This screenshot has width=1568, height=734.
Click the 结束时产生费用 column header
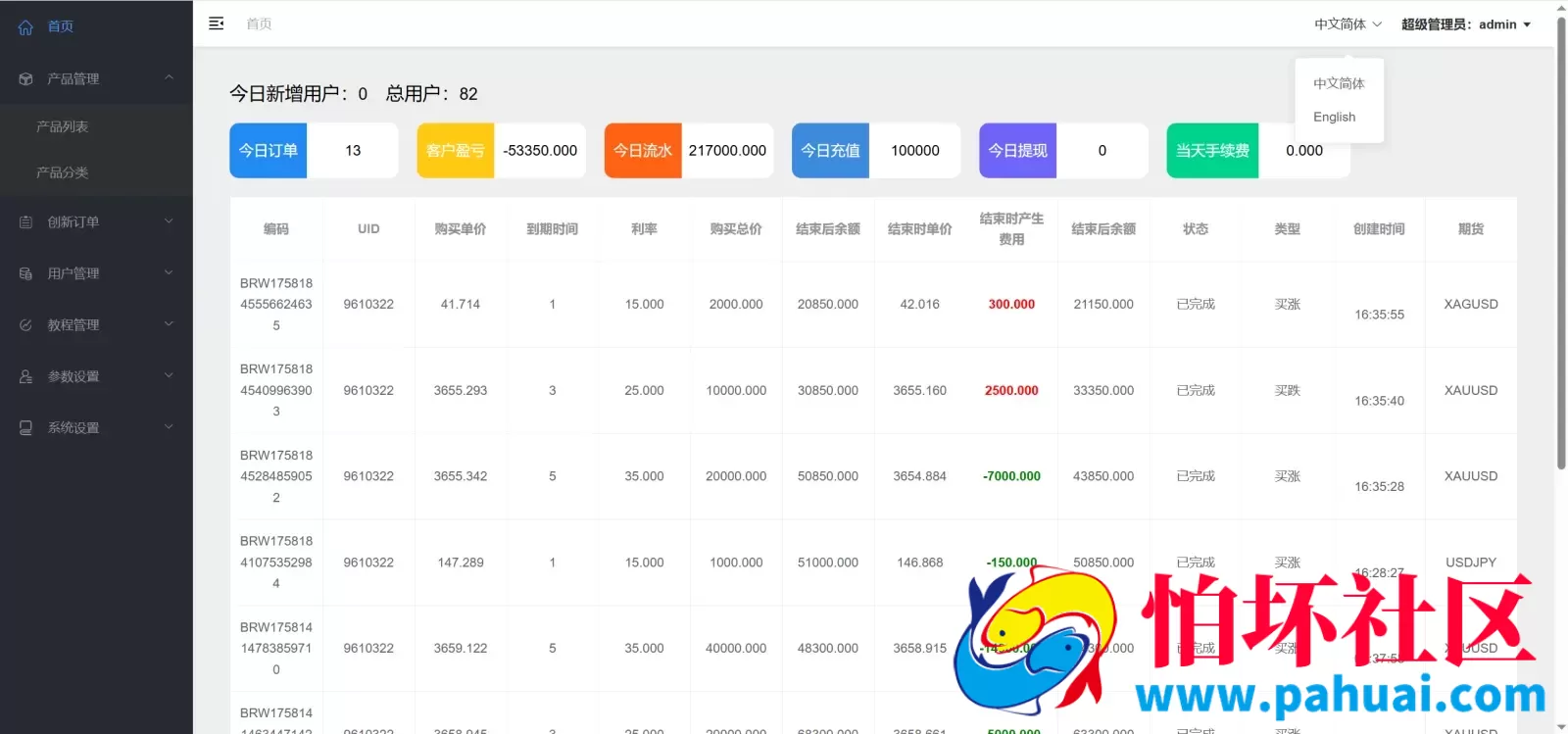click(1011, 229)
